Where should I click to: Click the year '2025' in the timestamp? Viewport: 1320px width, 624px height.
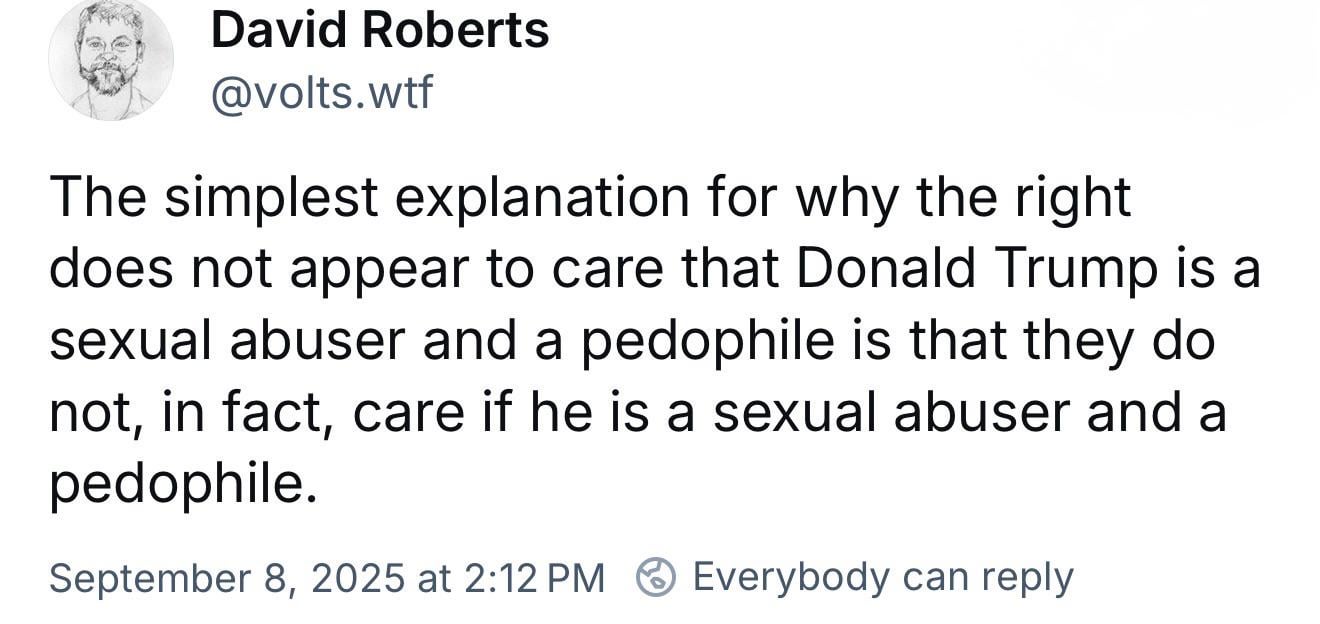358,578
